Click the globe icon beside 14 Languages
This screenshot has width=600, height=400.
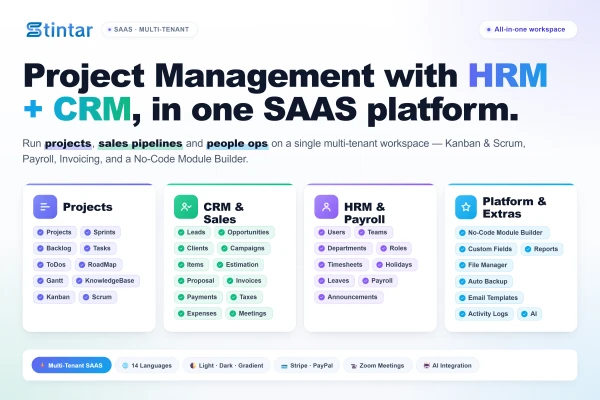(x=125, y=366)
